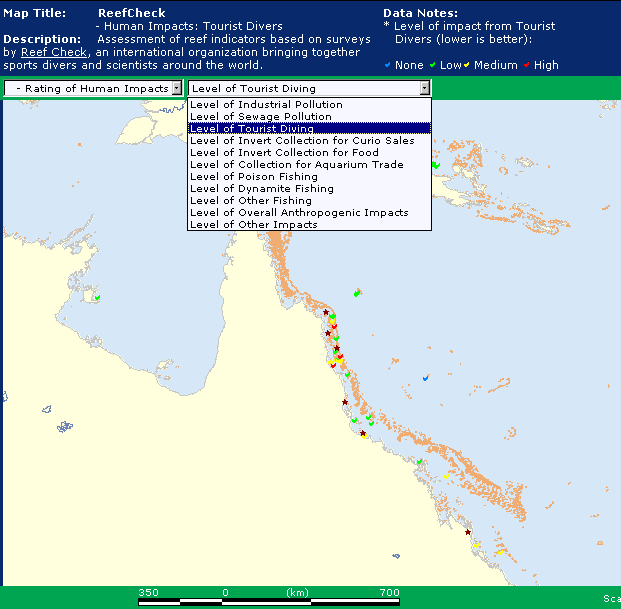Select Level of Industrial Pollution option
This screenshot has width=621, height=609.
[x=266, y=105]
